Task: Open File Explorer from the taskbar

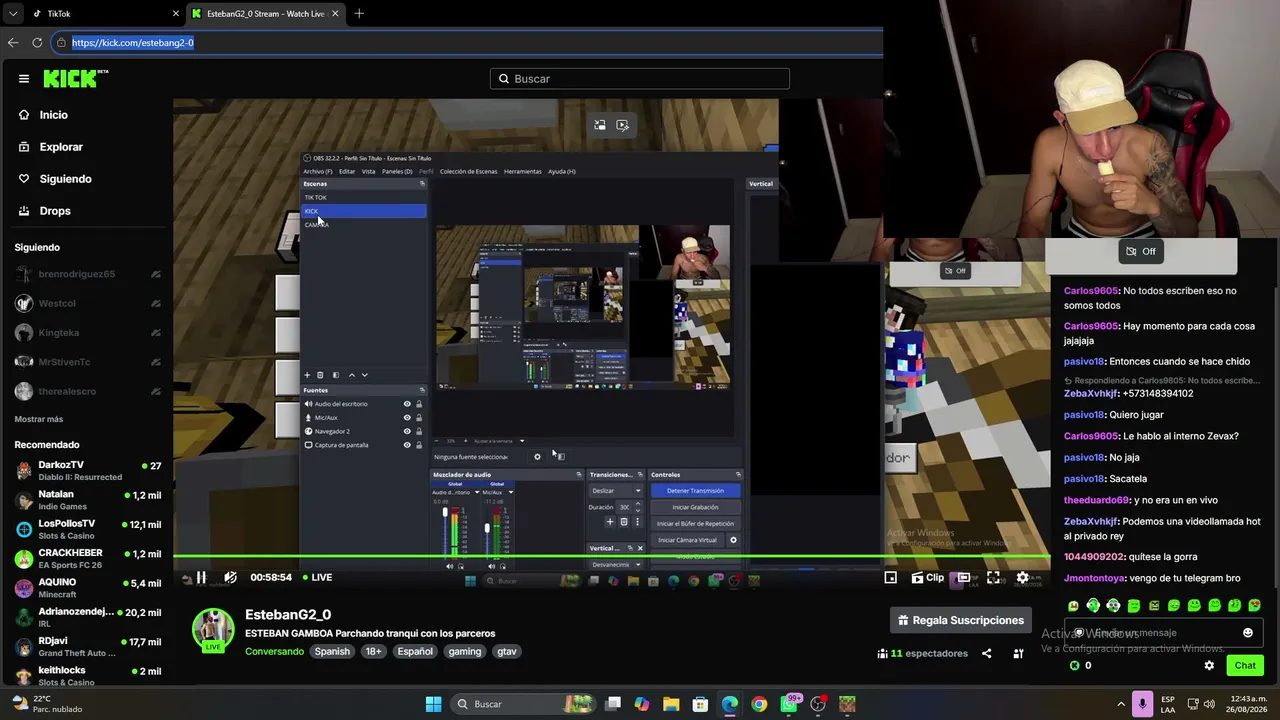Action: (x=671, y=704)
